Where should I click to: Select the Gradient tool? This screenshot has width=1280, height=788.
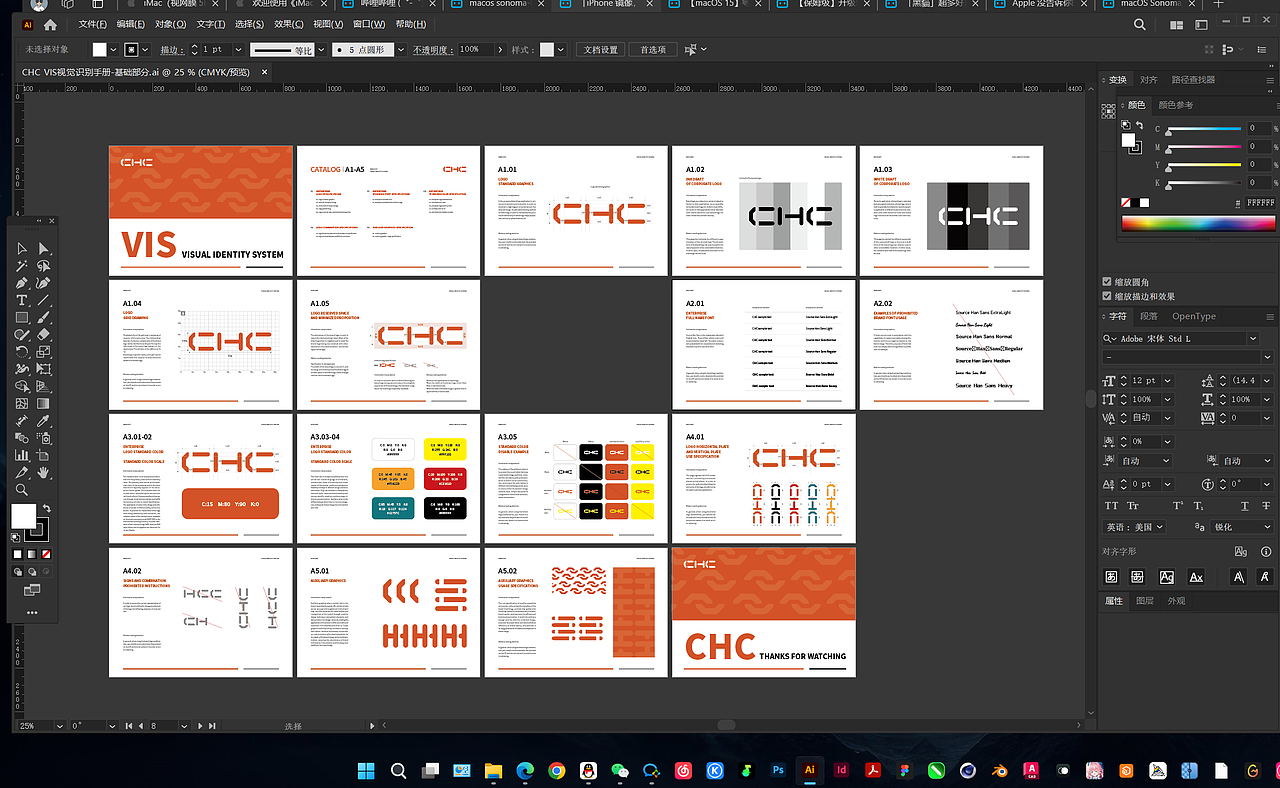click(x=44, y=404)
